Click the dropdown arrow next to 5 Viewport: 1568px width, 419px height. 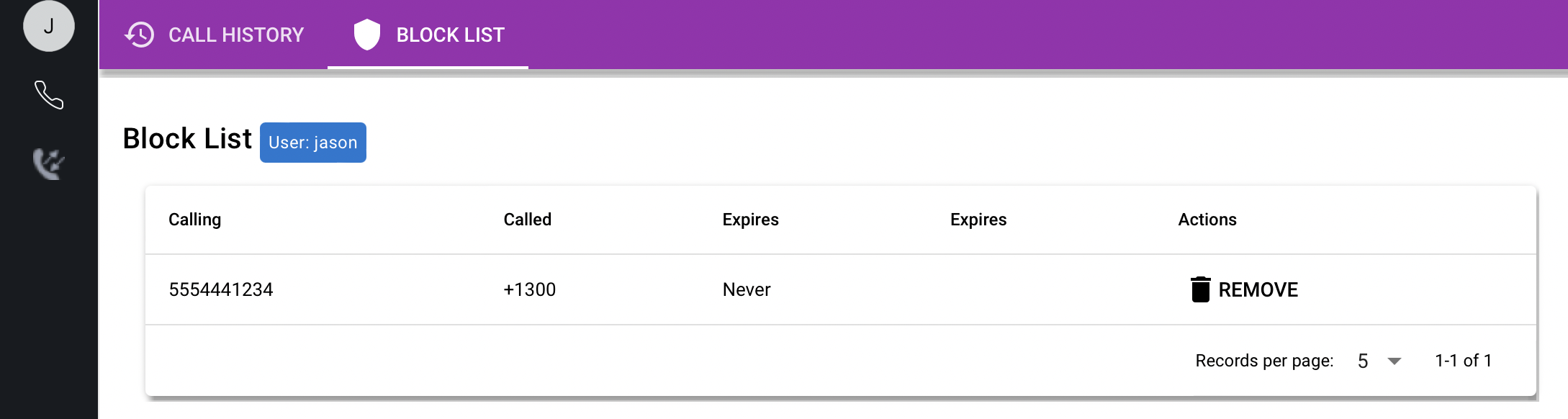pyautogui.click(x=1394, y=361)
